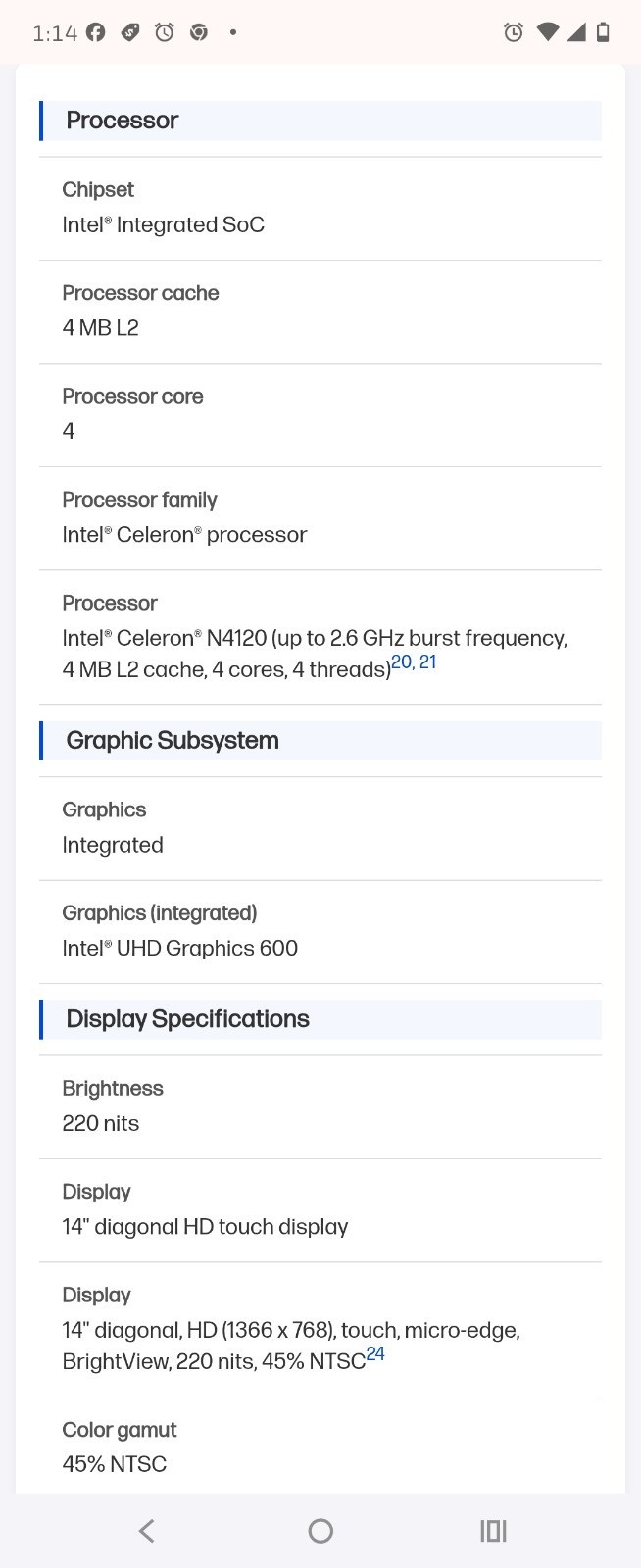Image resolution: width=641 pixels, height=1568 pixels.
Task: Tap the alarm clock icon beside Wi-Fi
Action: click(513, 32)
